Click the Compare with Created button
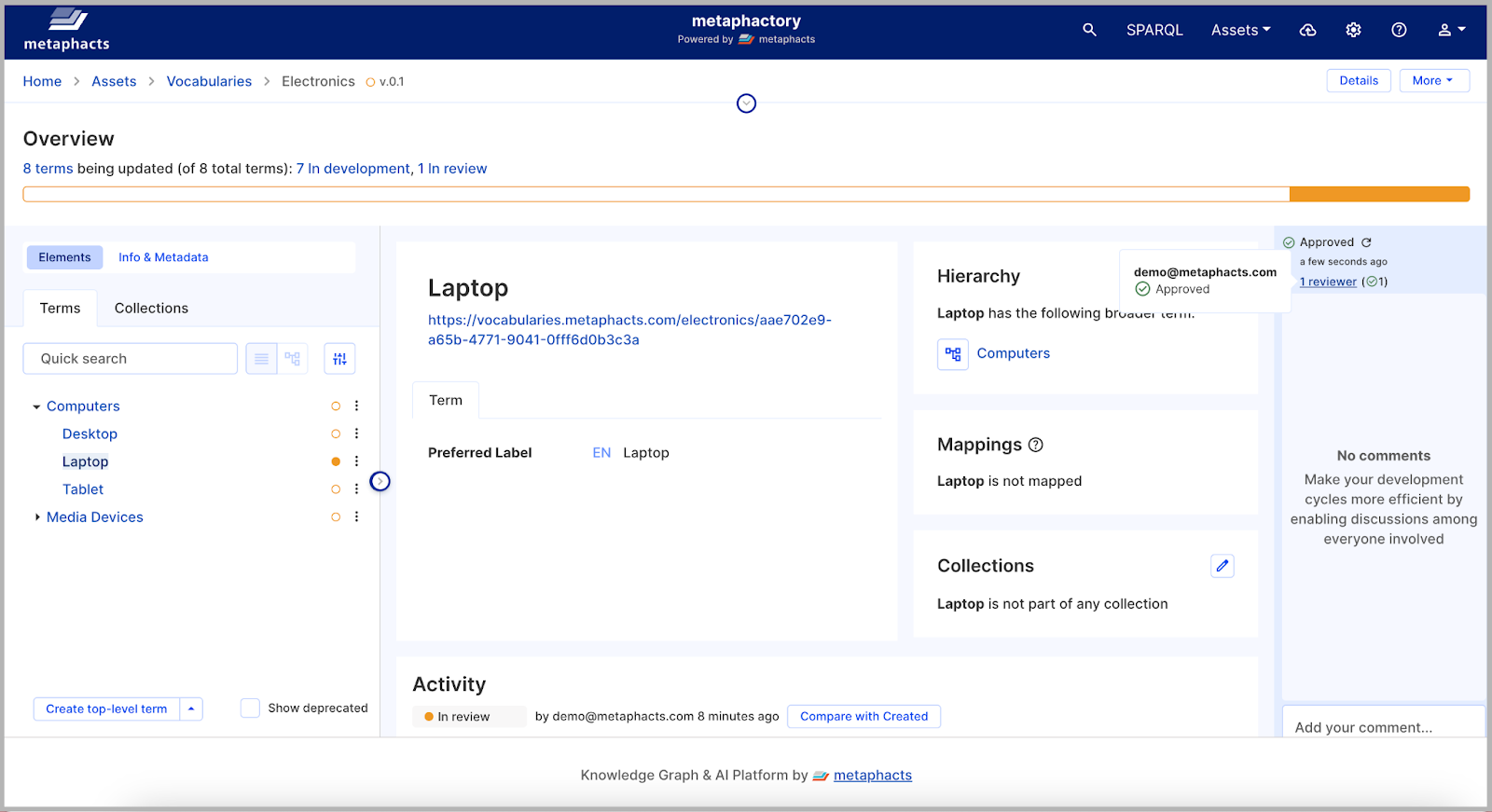The height and width of the screenshot is (812, 1492). coord(863,717)
